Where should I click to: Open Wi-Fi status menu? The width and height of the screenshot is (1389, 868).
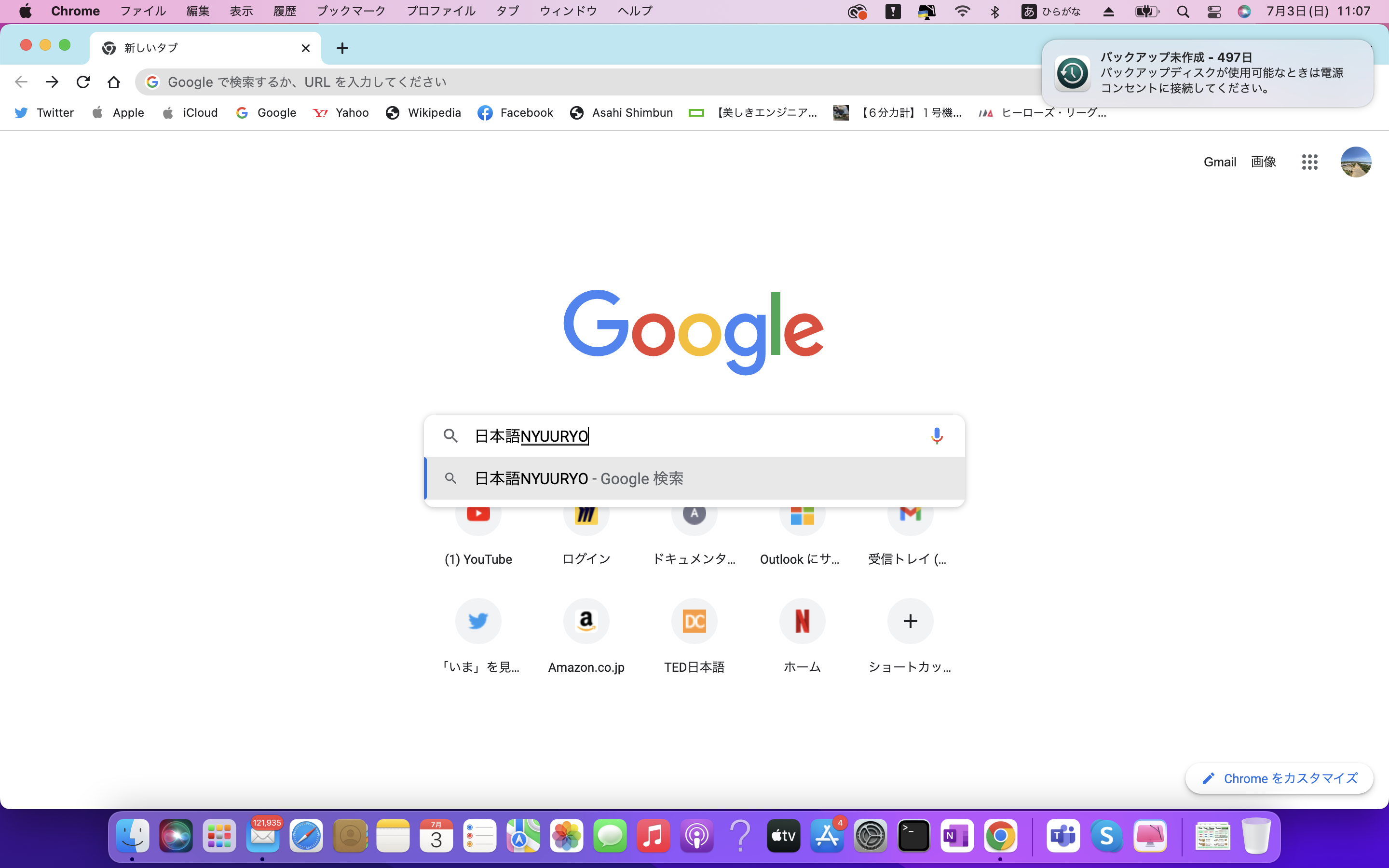pos(962,12)
